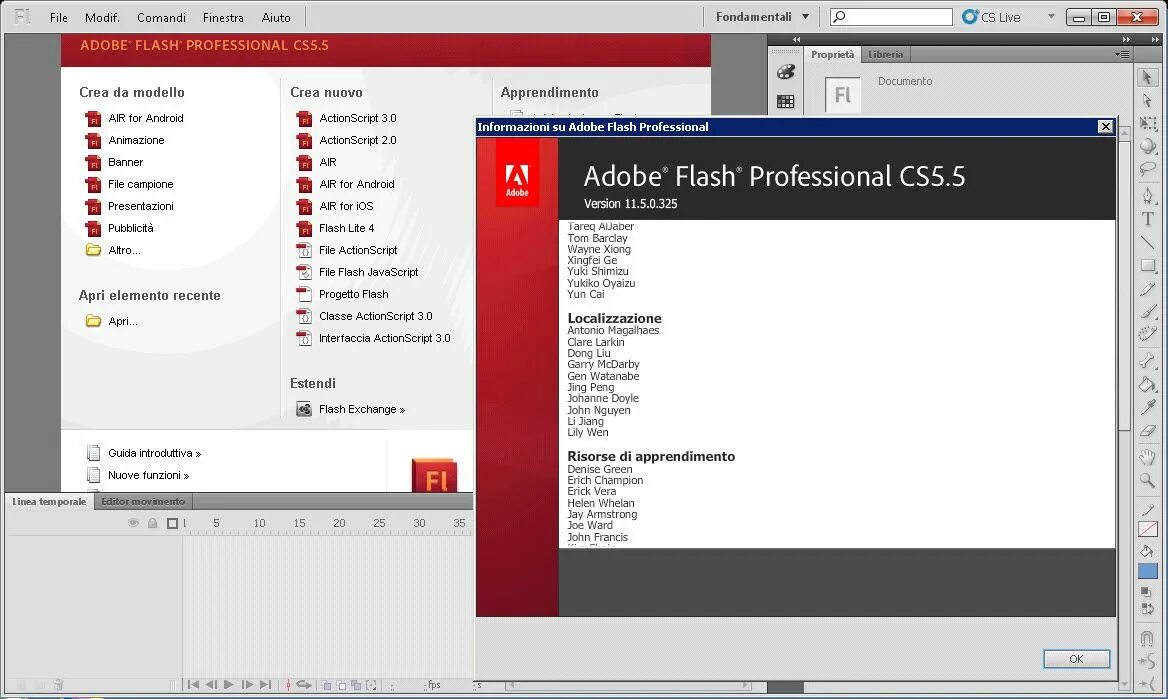
Task: Switch to the Libreria tab
Action: (885, 54)
